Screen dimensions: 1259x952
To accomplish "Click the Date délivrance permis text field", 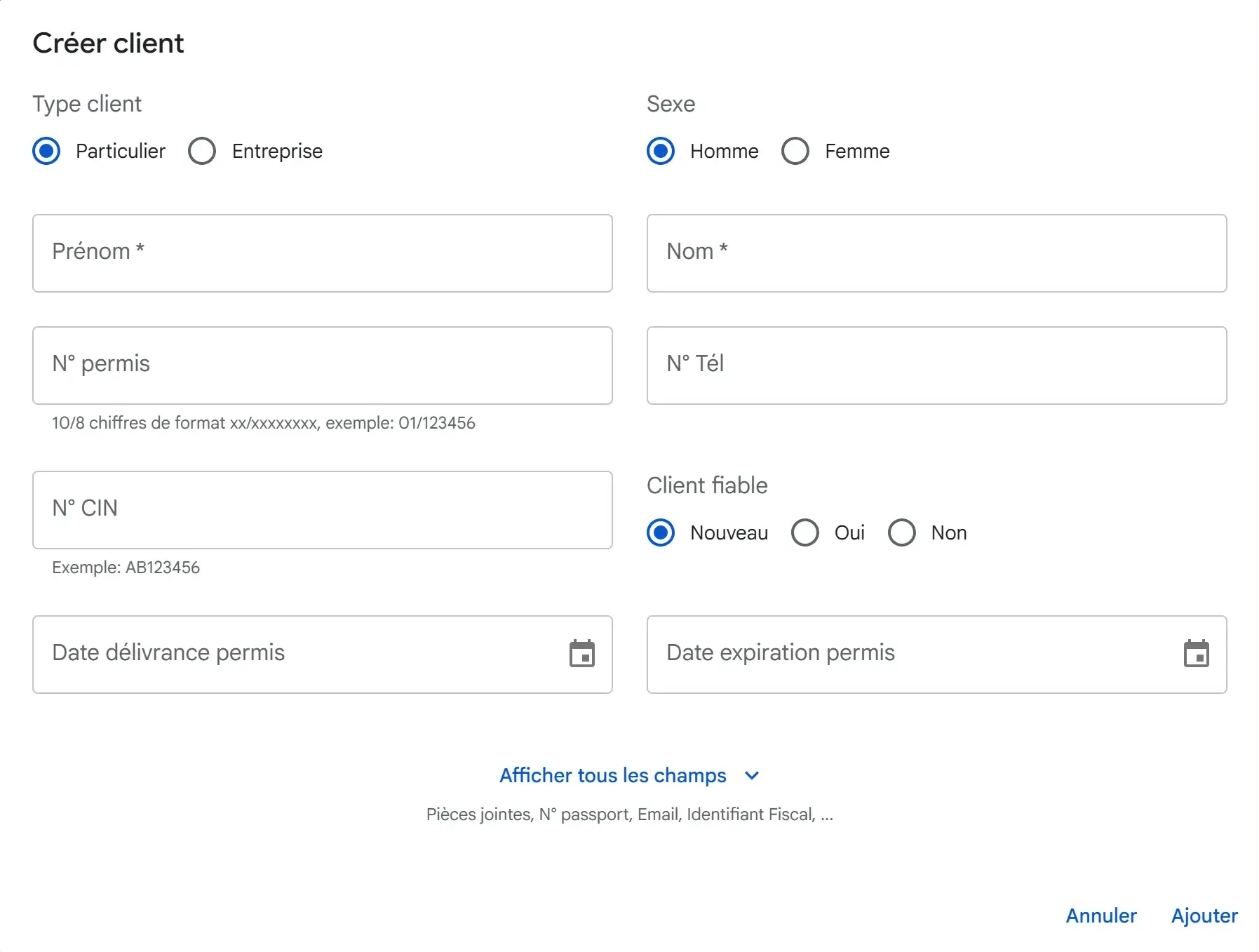I will [295, 654].
